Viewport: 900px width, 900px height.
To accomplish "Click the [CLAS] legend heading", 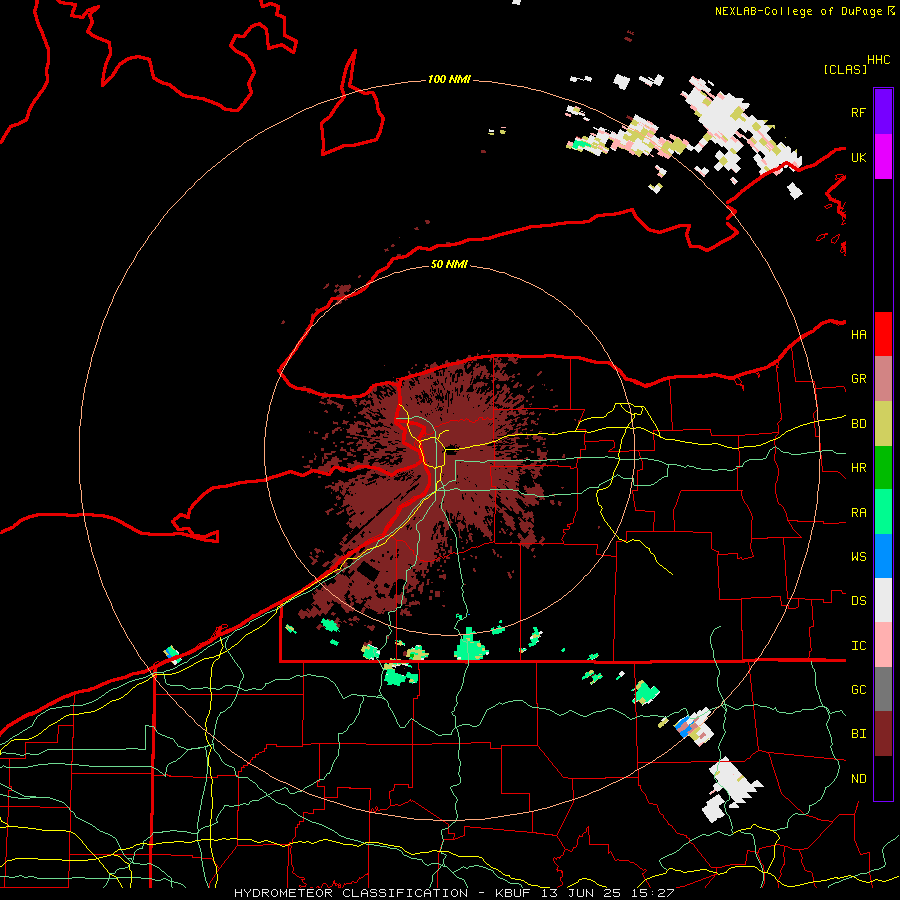I will point(845,70).
